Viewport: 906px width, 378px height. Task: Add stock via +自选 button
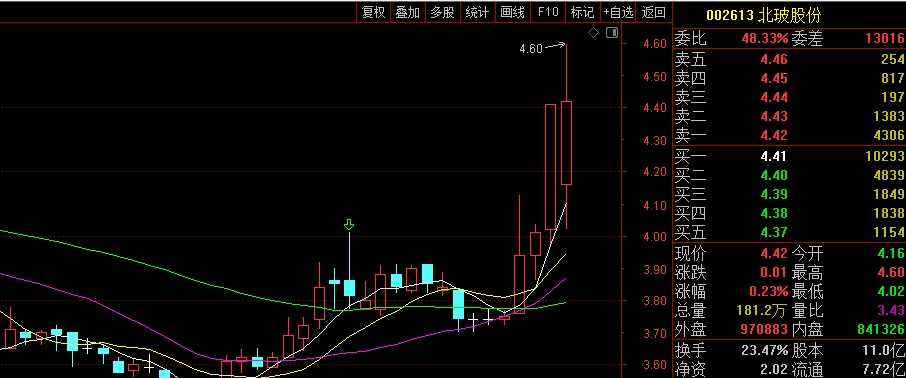[x=618, y=12]
